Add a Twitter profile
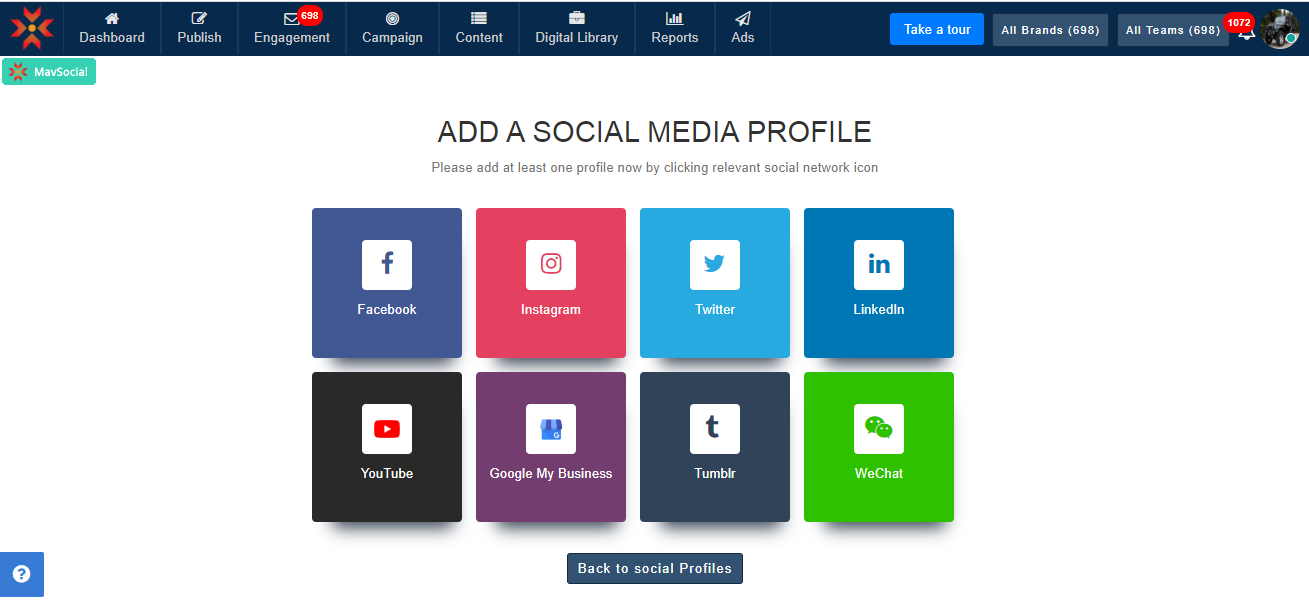The height and width of the screenshot is (607, 1309). pos(715,282)
